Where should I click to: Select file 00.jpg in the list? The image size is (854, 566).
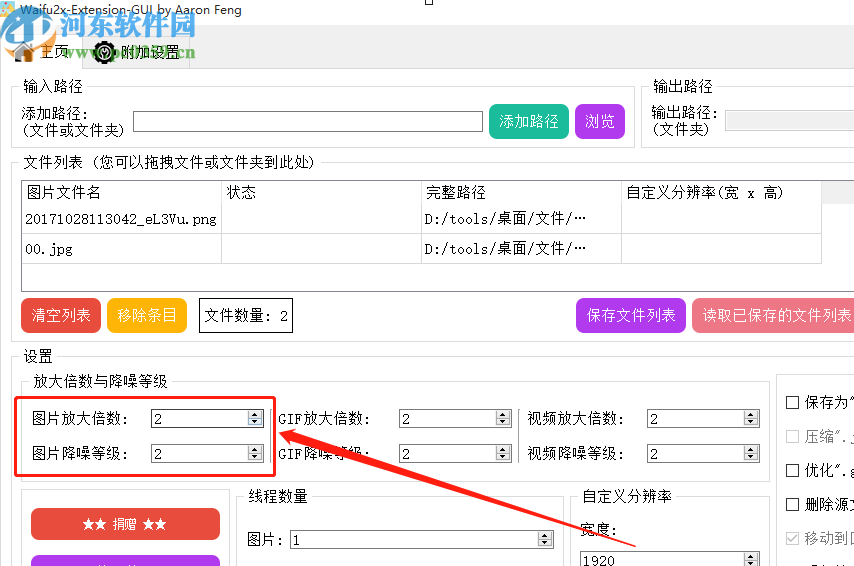click(x=121, y=249)
